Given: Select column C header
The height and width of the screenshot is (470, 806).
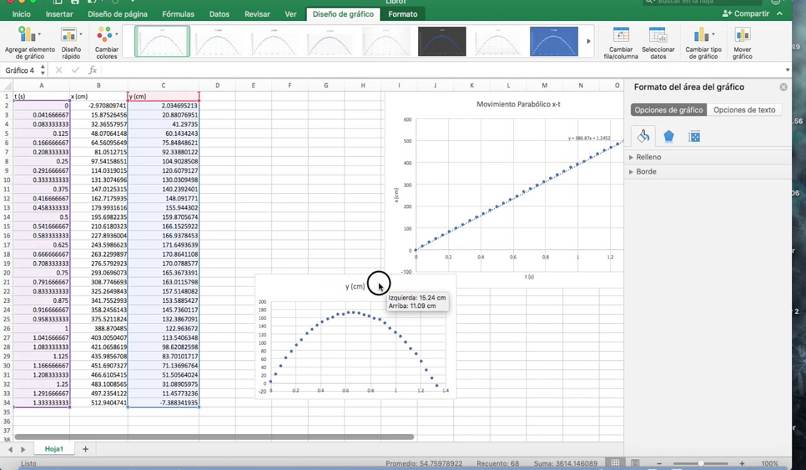Looking at the screenshot, I should [x=163, y=86].
